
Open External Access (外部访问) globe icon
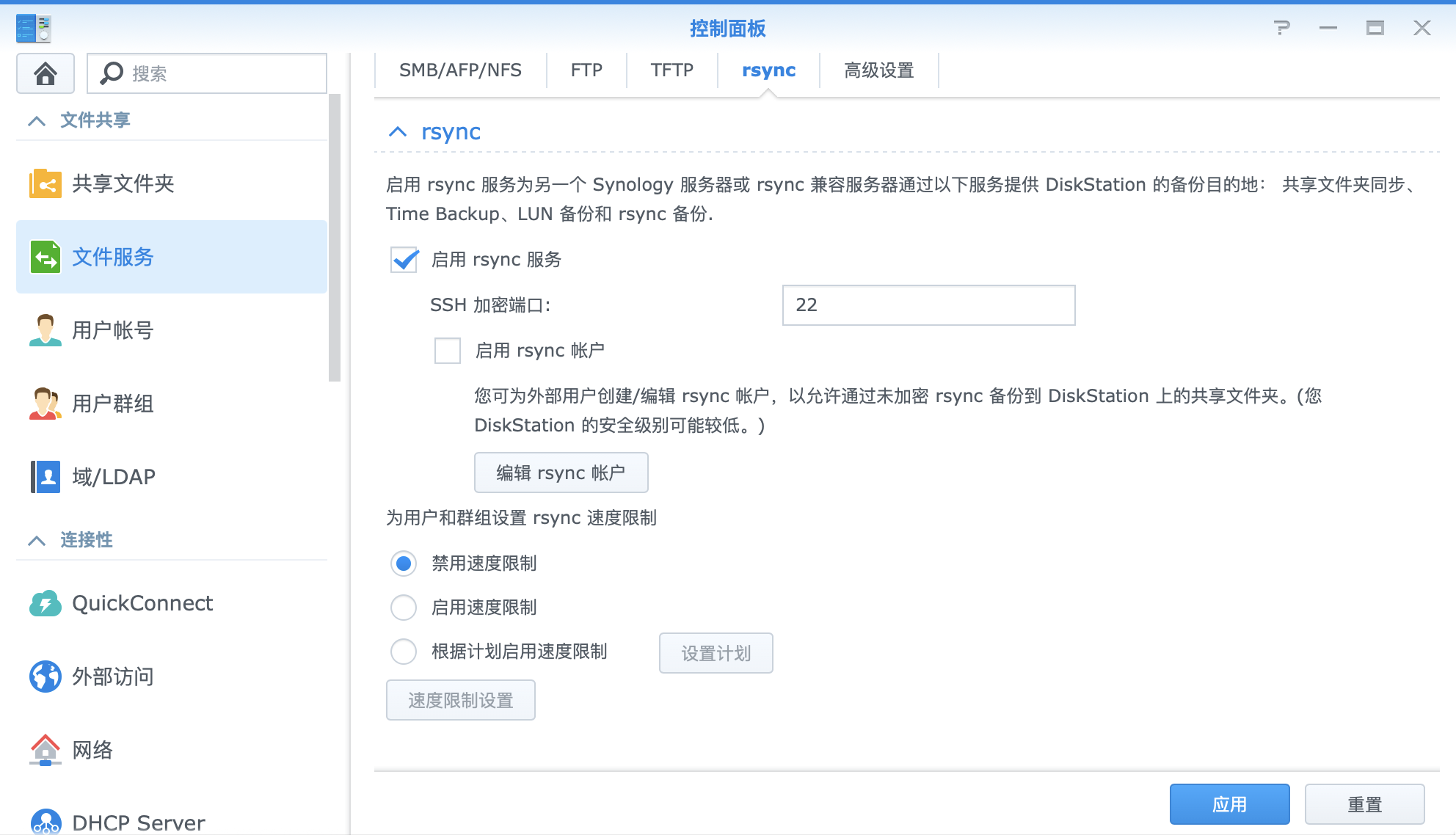tap(45, 677)
